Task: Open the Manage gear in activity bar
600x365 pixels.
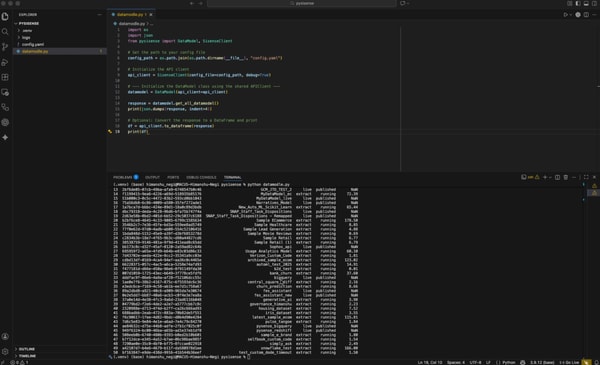Action: click(5, 351)
